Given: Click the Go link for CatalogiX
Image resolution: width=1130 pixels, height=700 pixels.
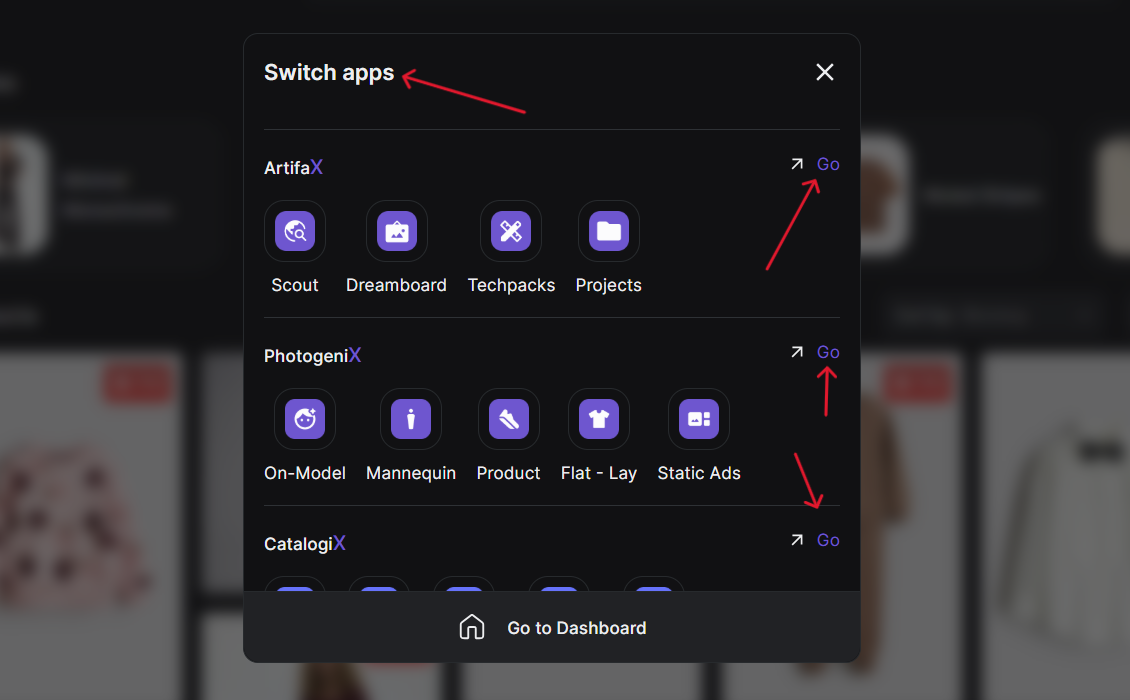Looking at the screenshot, I should [x=828, y=540].
